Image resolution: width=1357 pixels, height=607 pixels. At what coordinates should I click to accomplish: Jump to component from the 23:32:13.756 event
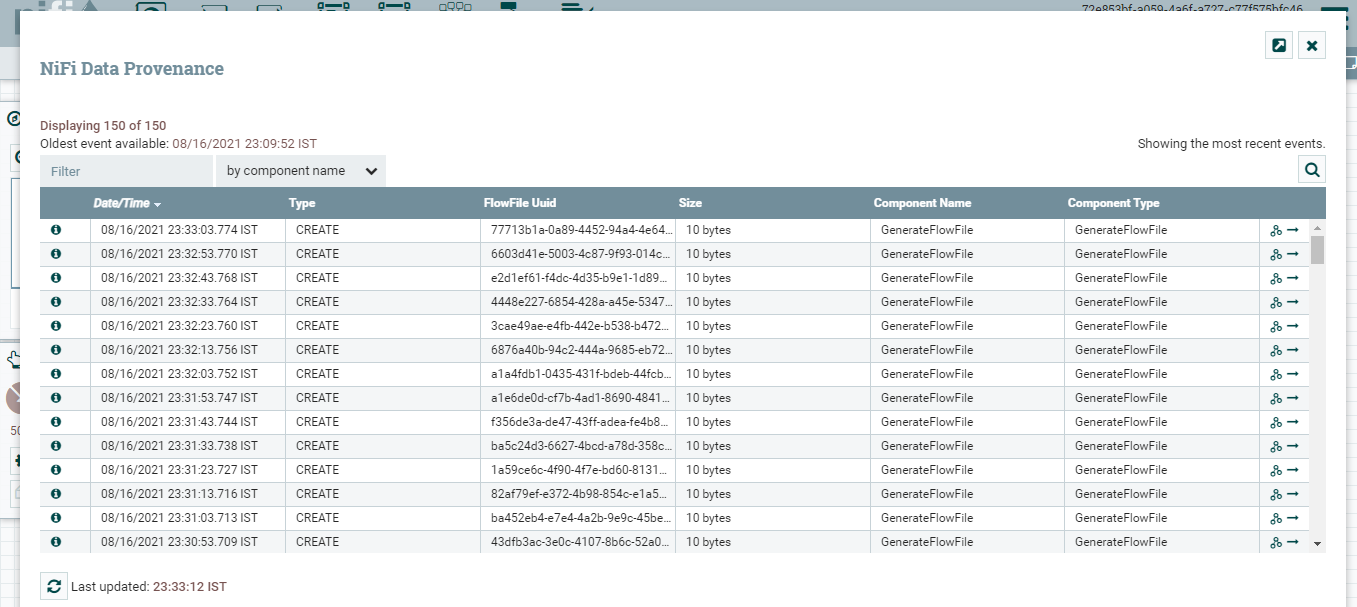point(1293,349)
